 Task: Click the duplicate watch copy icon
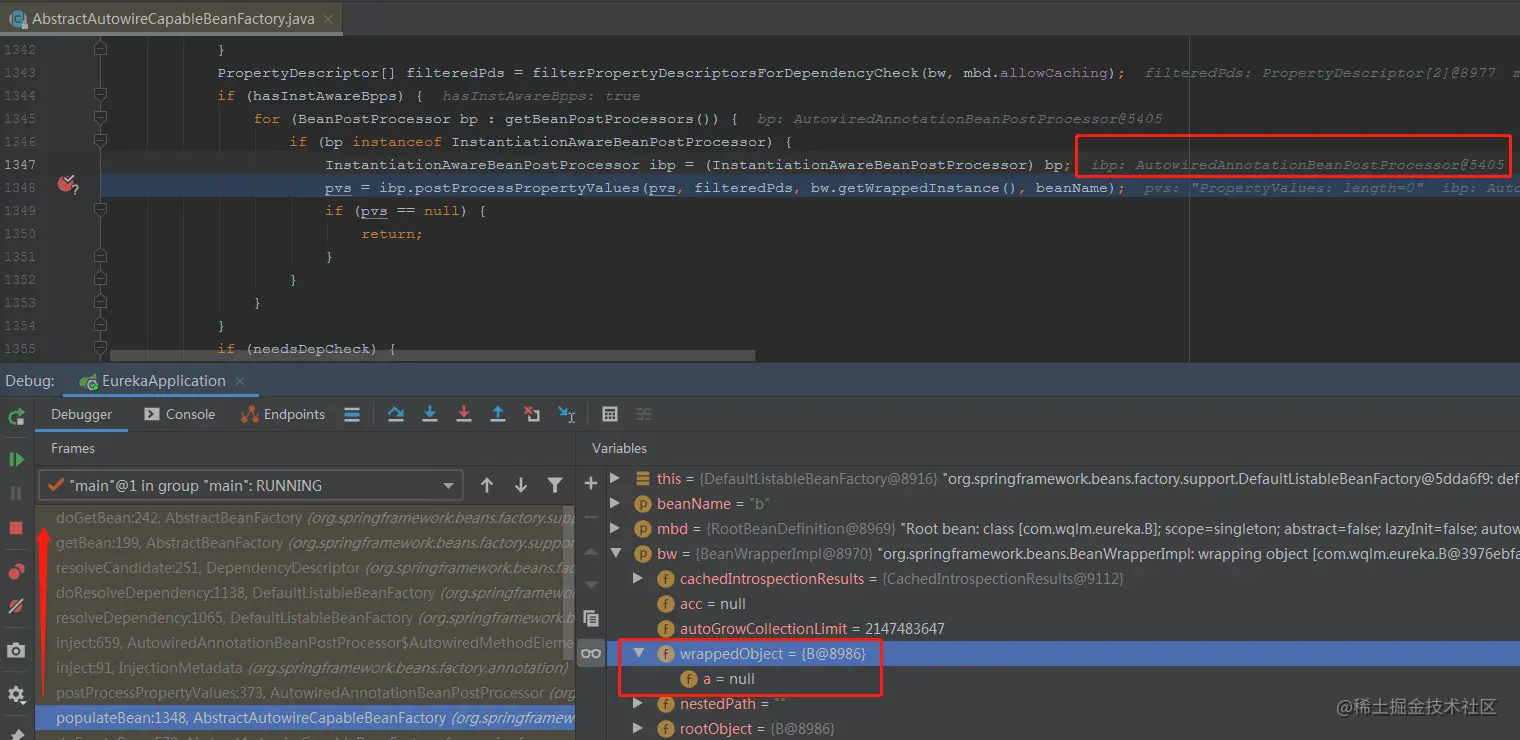591,618
